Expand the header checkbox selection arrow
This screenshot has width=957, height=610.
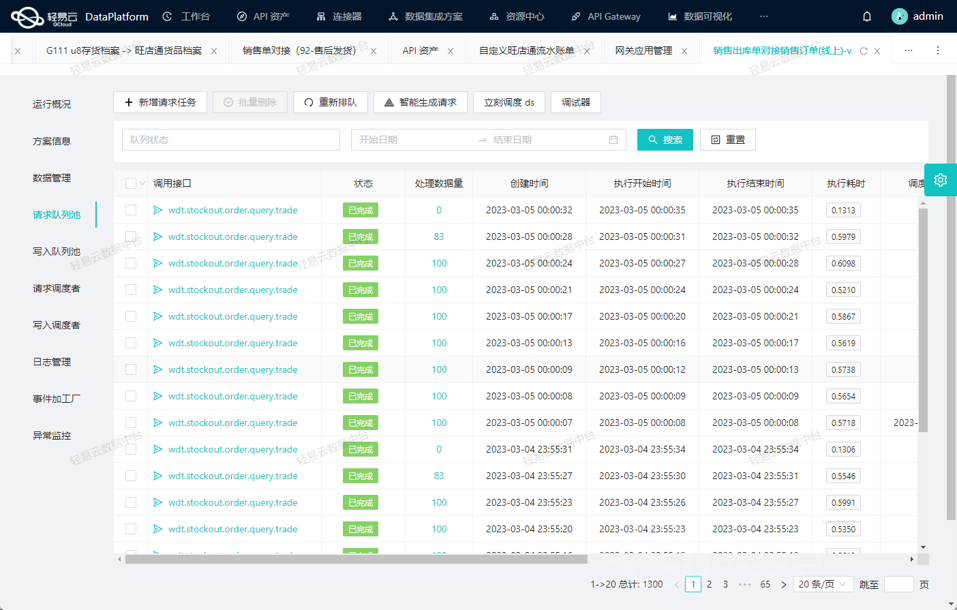tap(143, 184)
